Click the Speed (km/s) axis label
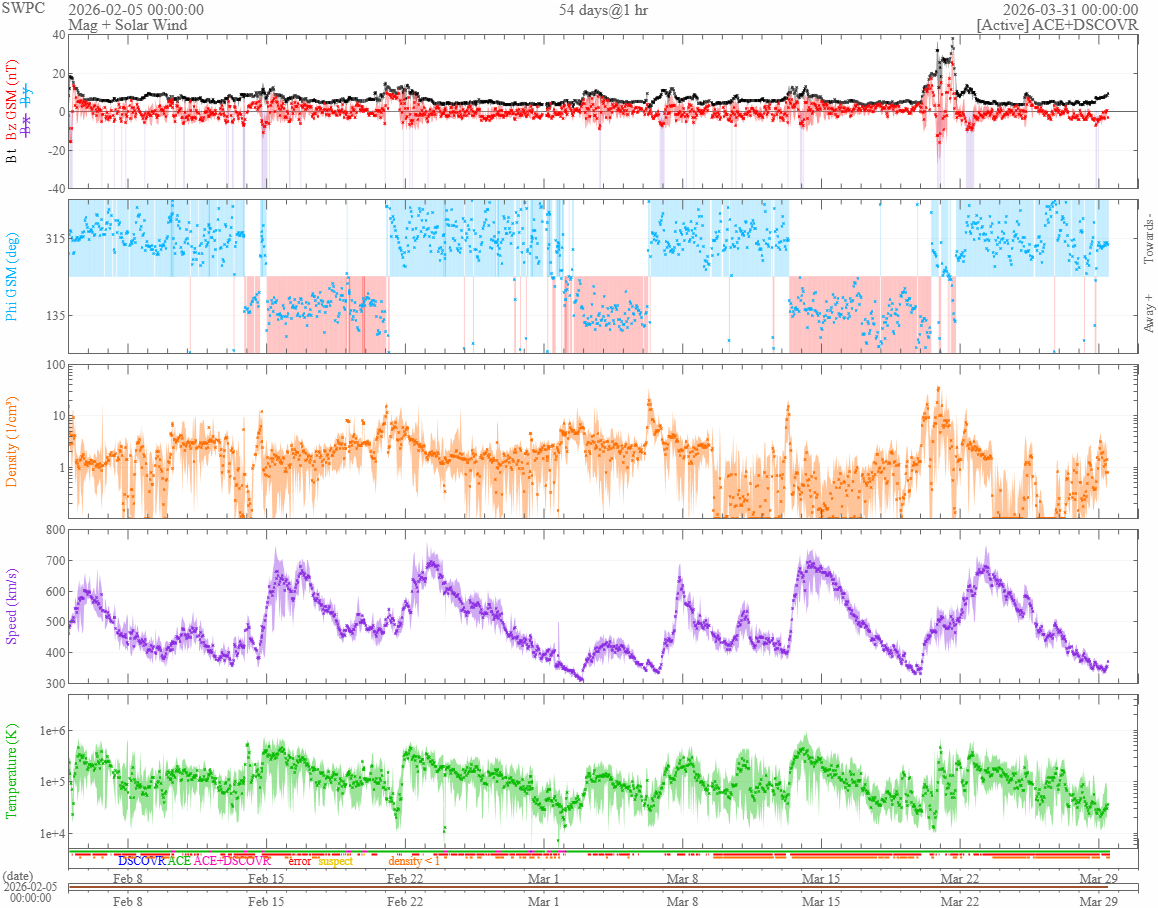This screenshot has height=908, width=1158. [x=12, y=605]
